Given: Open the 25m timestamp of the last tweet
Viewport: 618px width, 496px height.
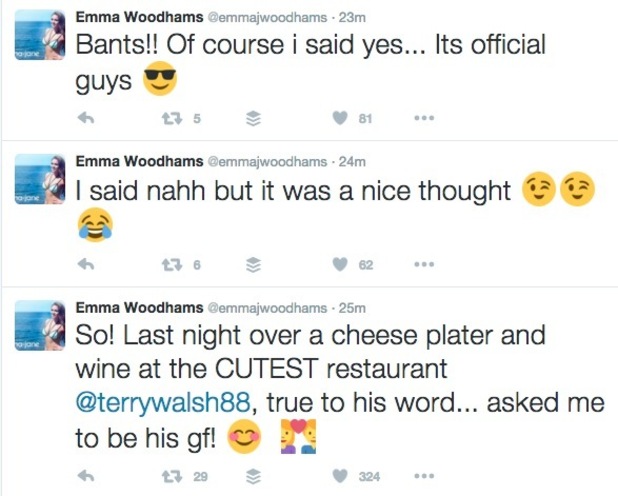Looking at the screenshot, I should tap(352, 308).
